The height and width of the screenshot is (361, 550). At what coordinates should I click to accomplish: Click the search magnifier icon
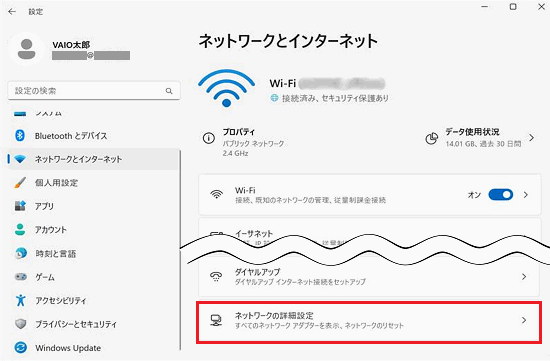coord(169,91)
